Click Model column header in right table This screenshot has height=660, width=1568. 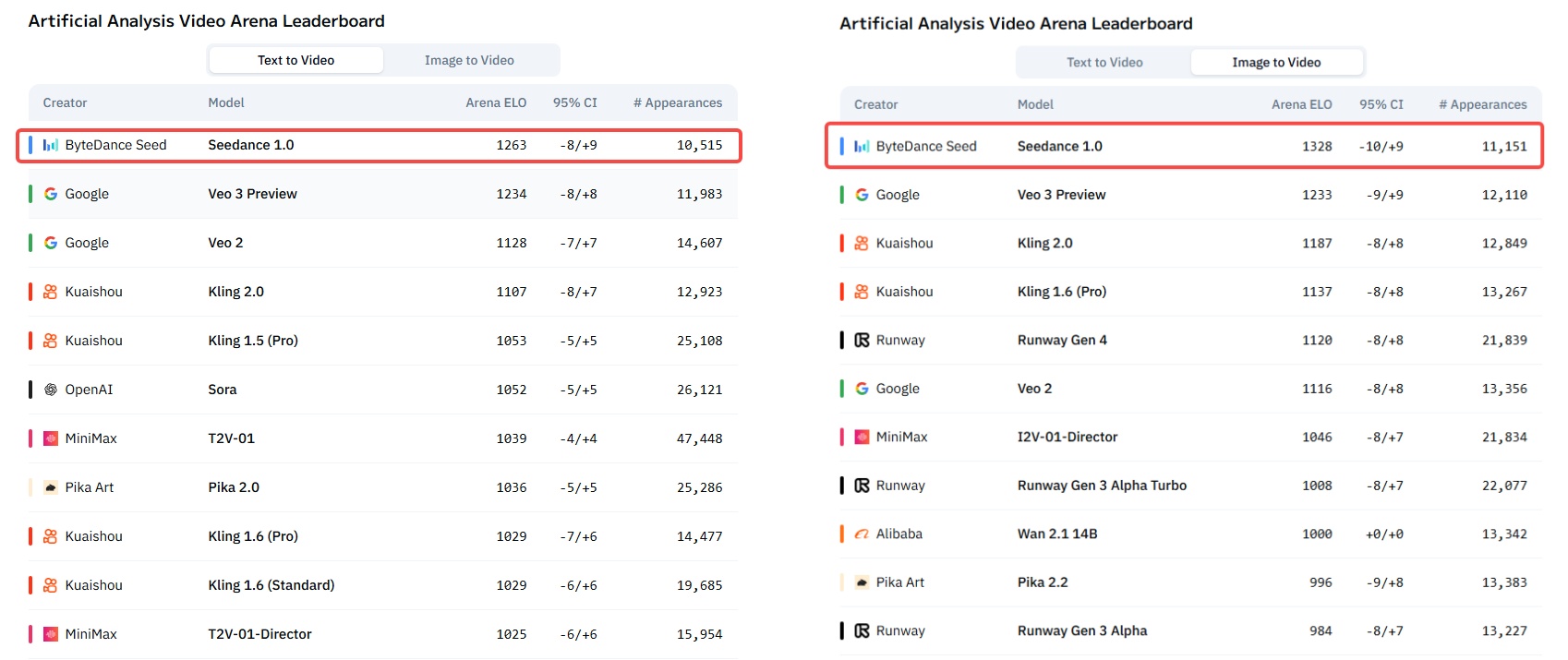(1035, 104)
